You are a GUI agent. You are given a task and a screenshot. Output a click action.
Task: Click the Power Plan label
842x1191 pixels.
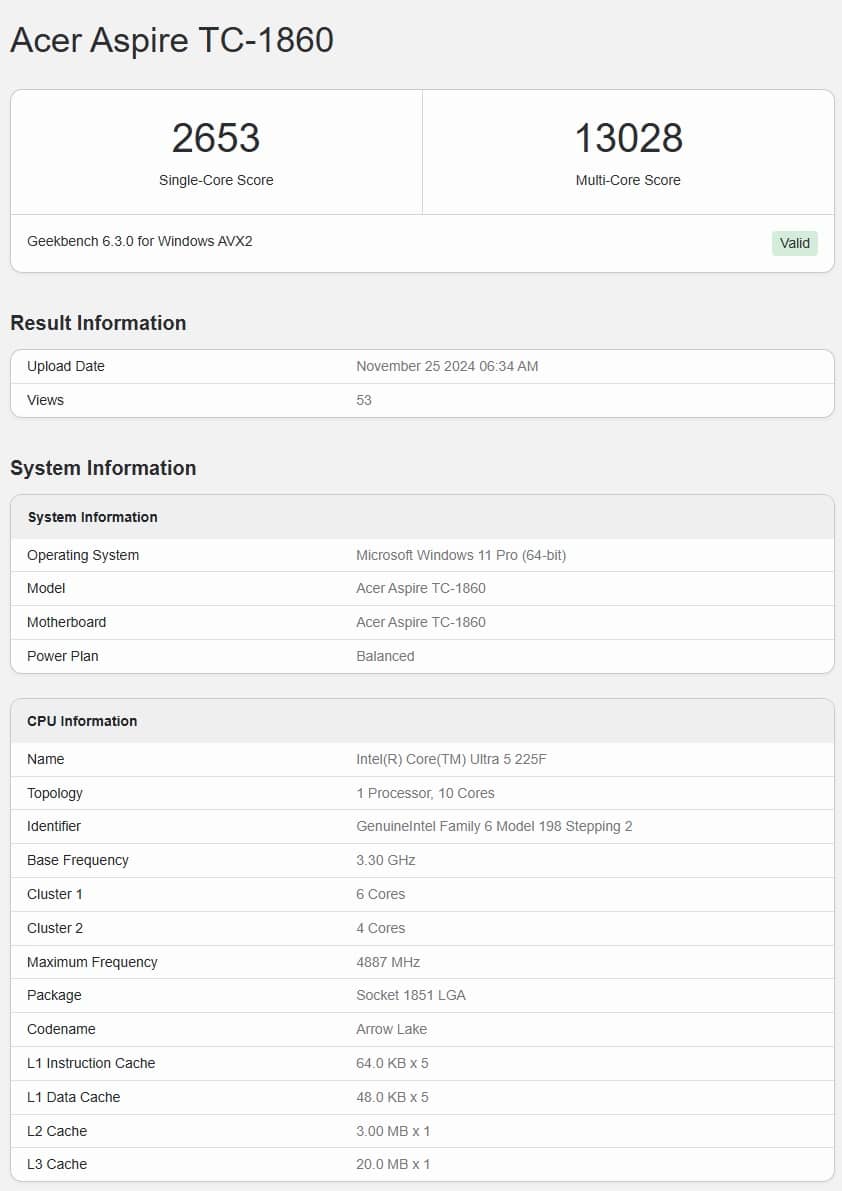[62, 656]
